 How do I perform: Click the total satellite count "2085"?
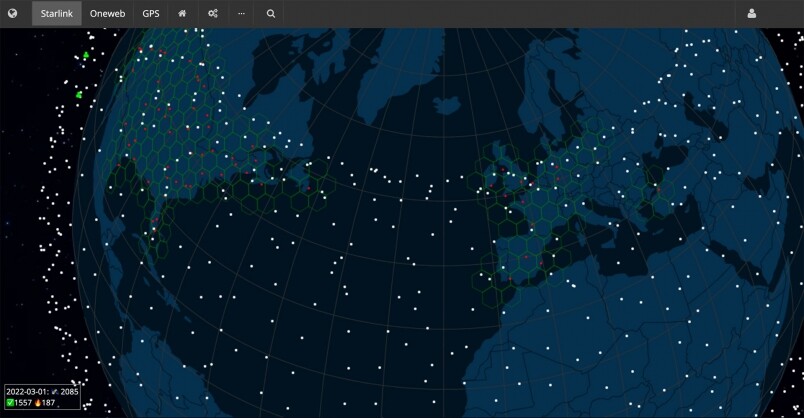(69, 392)
